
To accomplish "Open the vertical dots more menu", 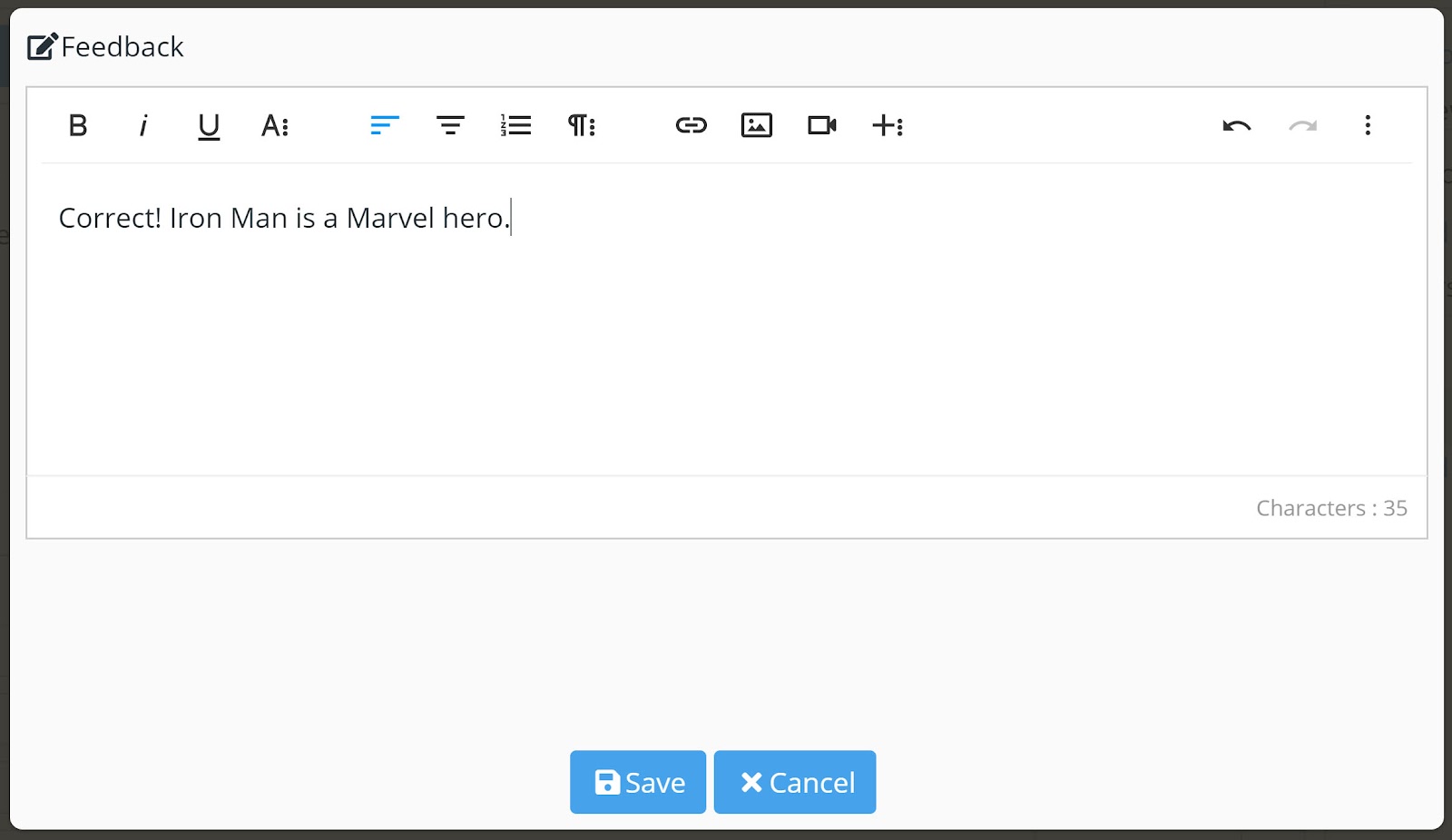I will (x=1368, y=125).
